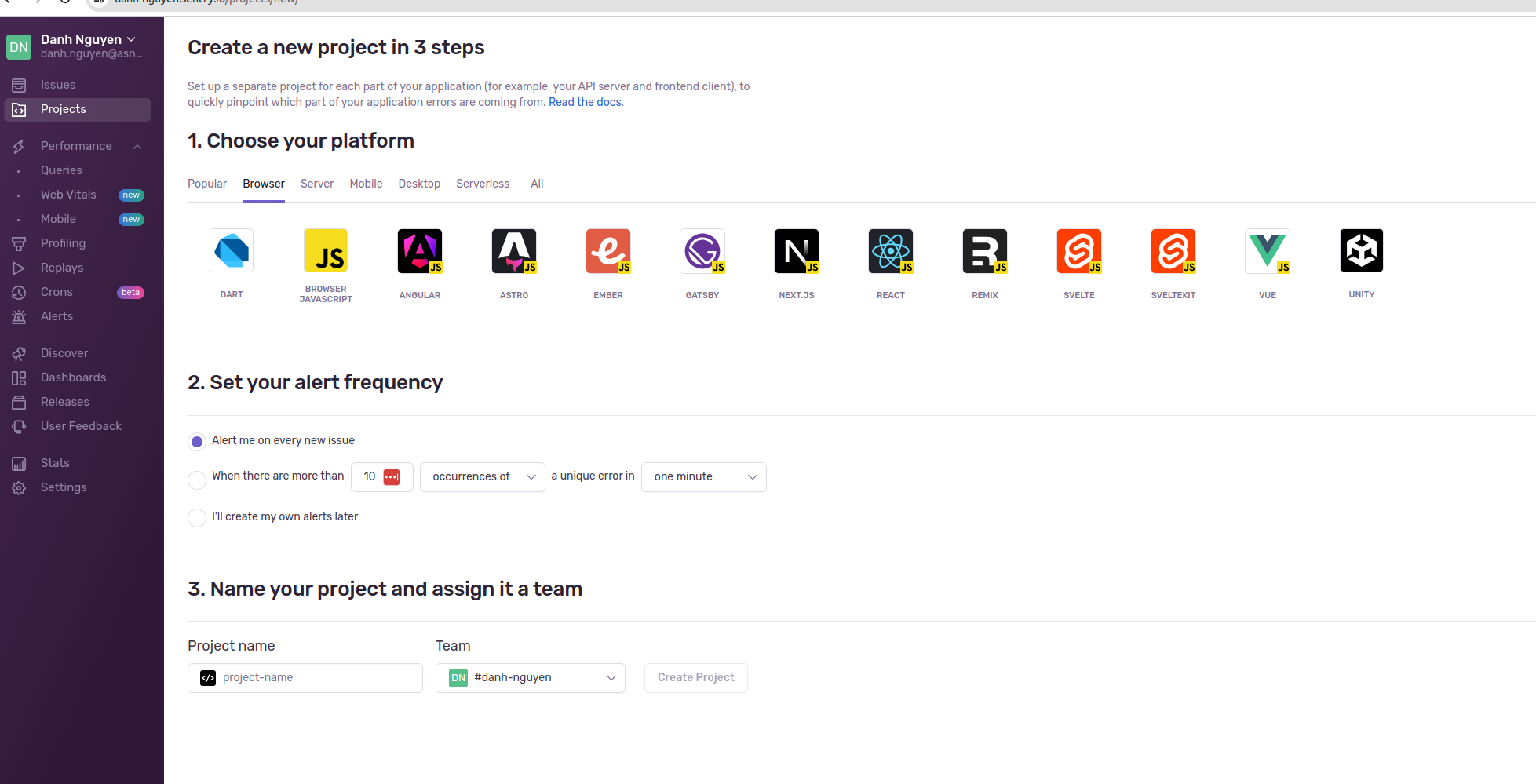Switch to the Popular platform tab

coord(207,184)
